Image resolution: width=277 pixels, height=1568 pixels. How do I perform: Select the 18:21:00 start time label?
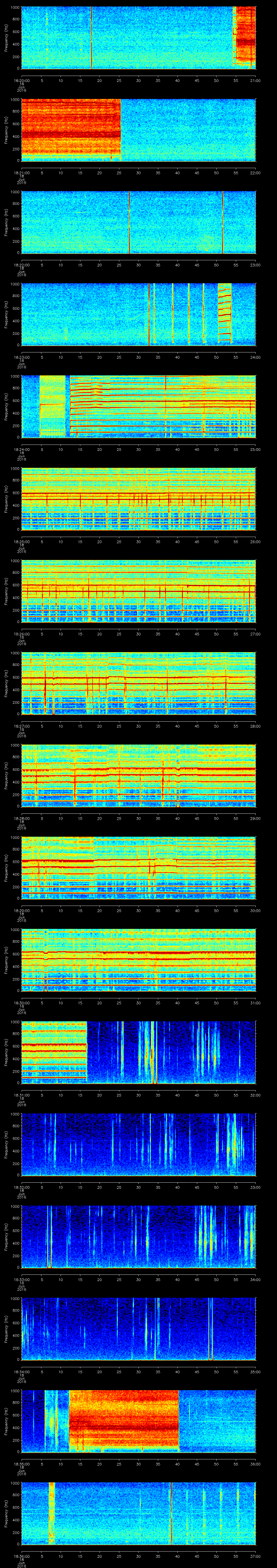click(x=21, y=173)
